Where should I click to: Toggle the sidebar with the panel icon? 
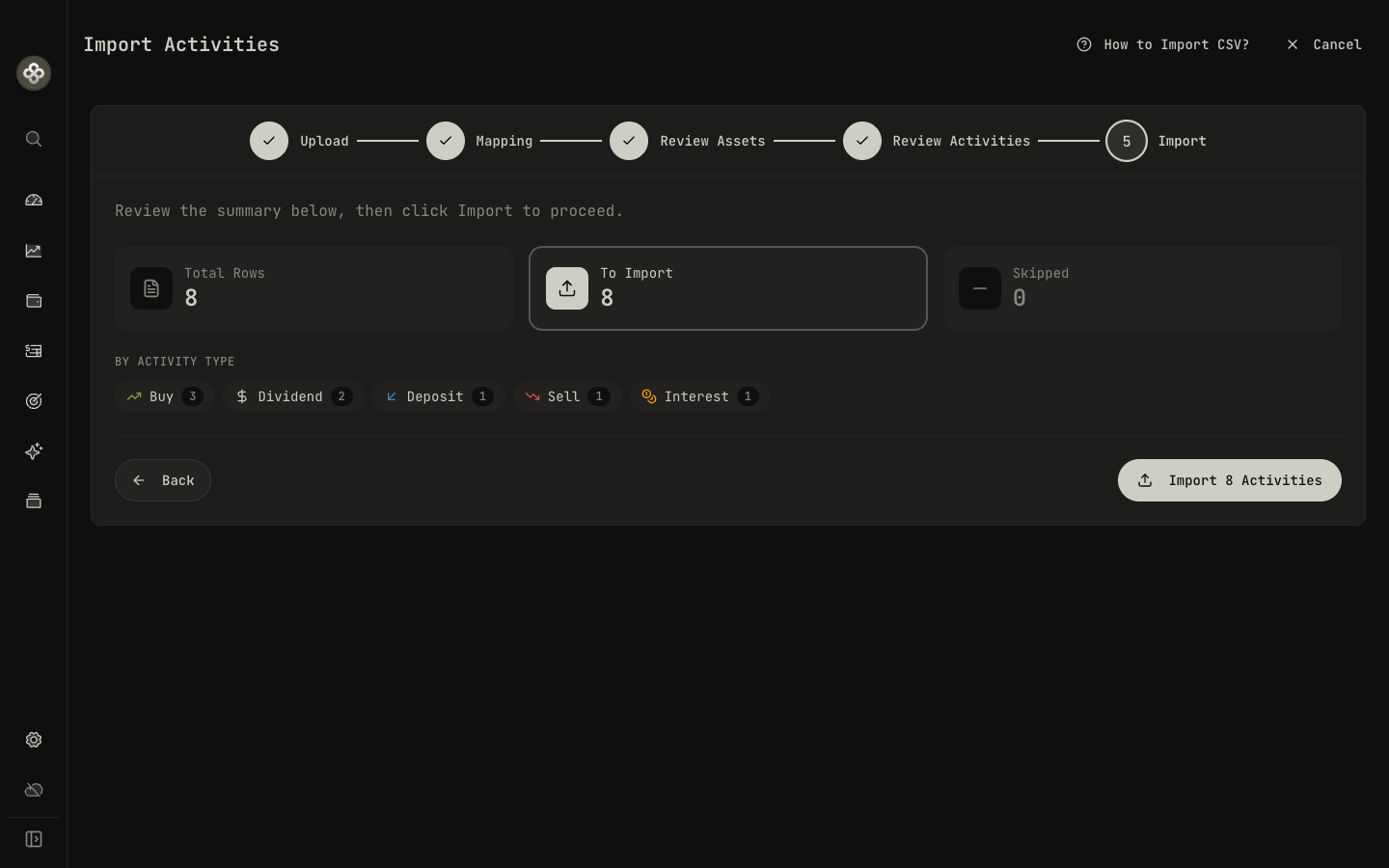click(34, 839)
